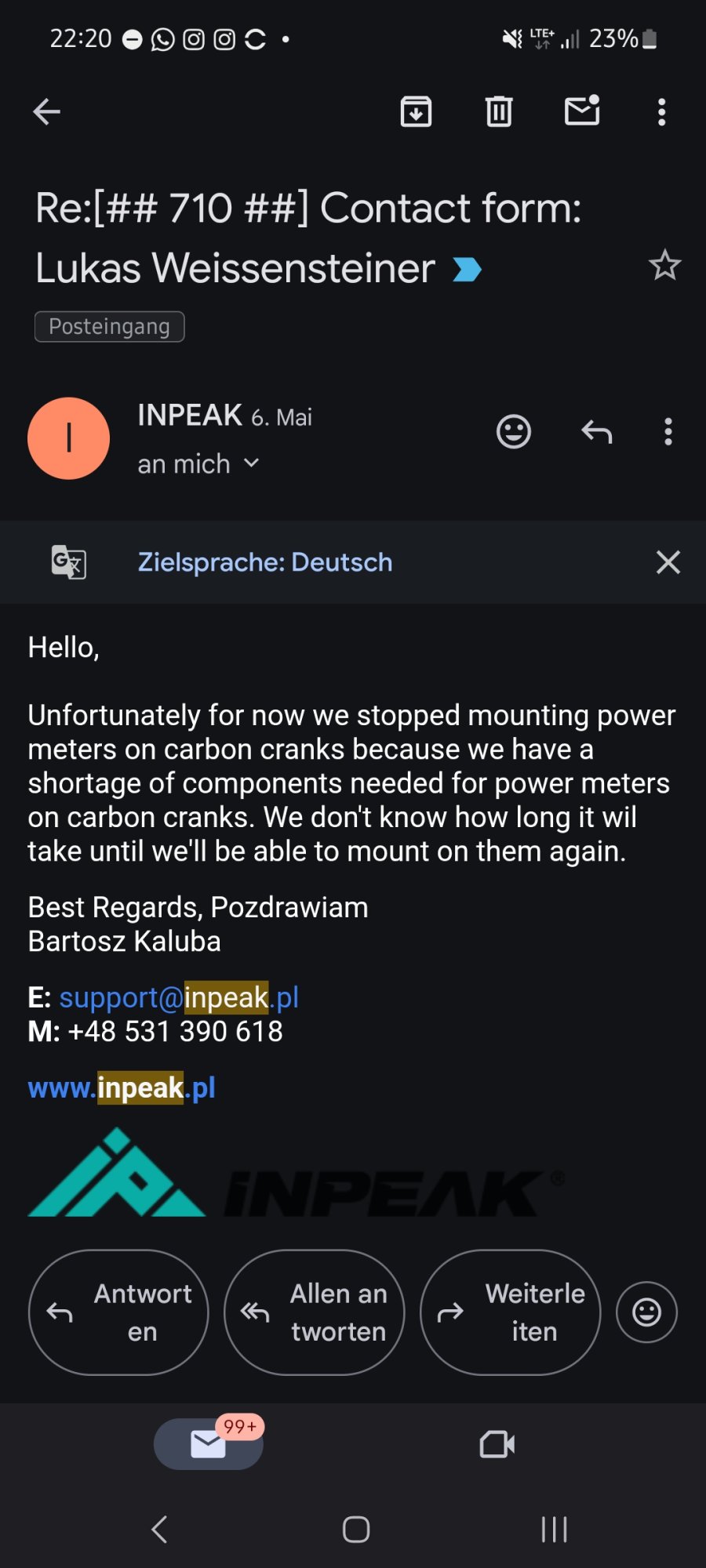Archive this email
Image resolution: width=706 pixels, height=1568 pixels.
point(416,112)
